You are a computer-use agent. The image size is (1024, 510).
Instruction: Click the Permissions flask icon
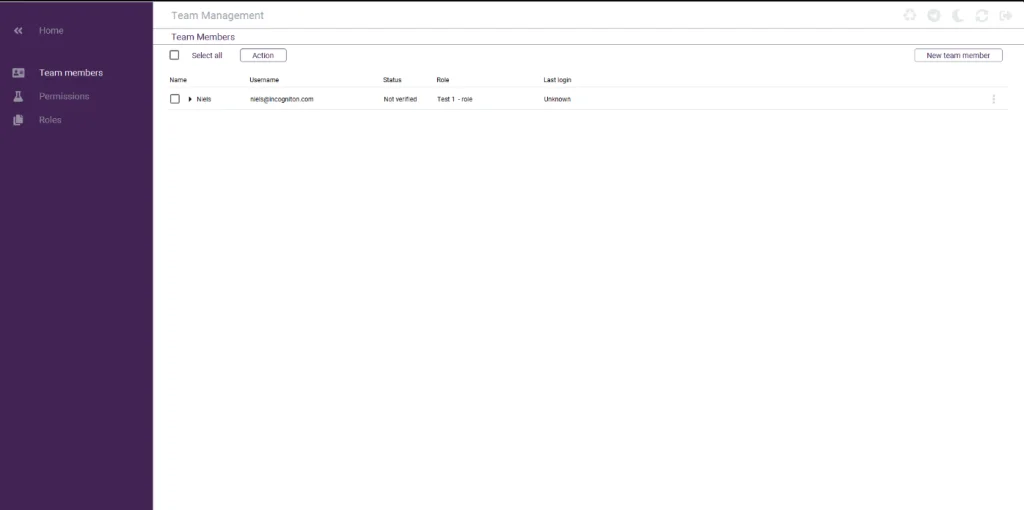(x=18, y=97)
